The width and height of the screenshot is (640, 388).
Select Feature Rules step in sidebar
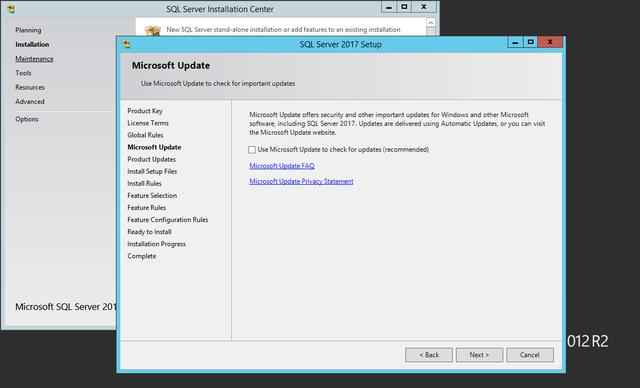tap(147, 208)
